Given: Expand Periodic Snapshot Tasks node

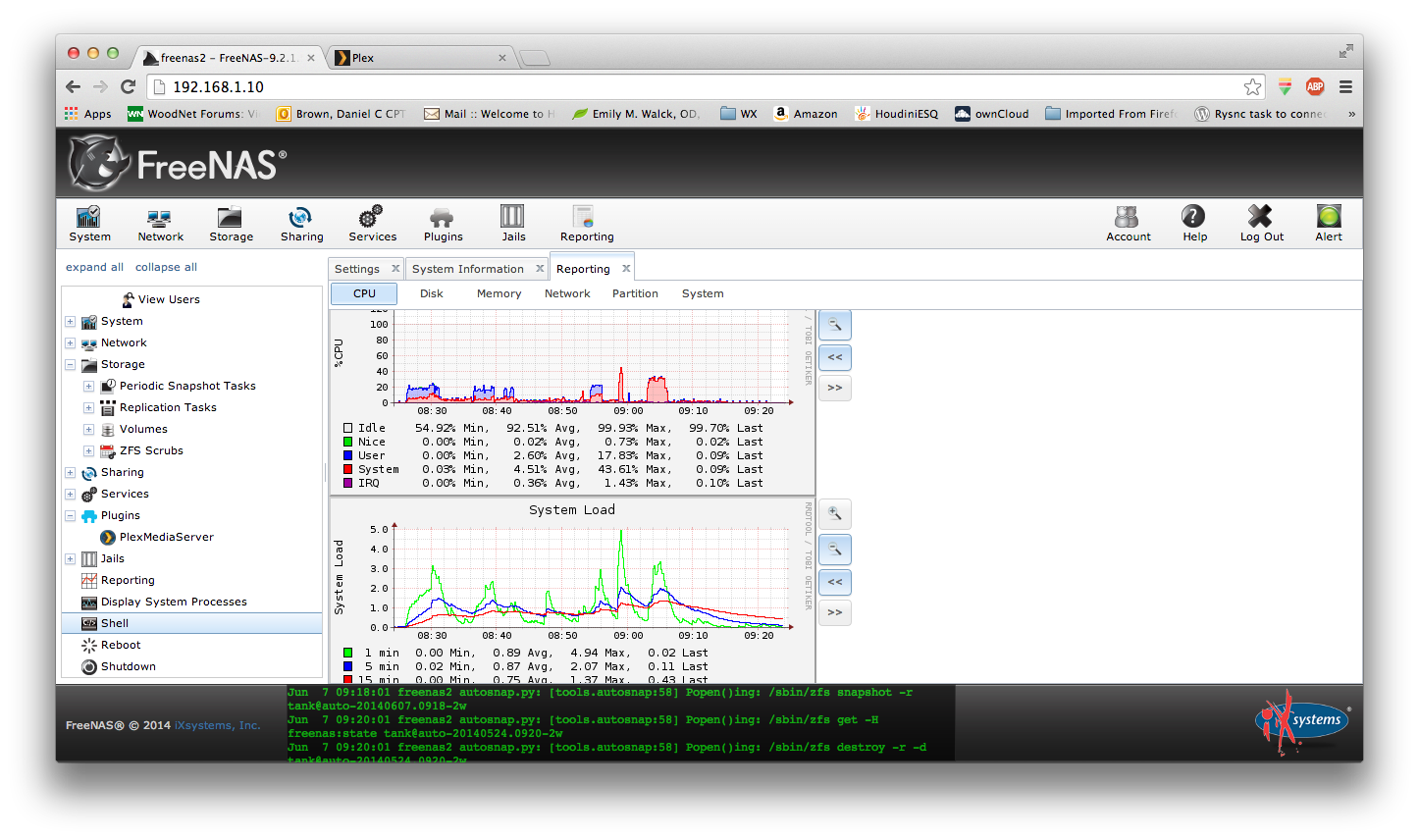Looking at the screenshot, I should tap(88, 387).
